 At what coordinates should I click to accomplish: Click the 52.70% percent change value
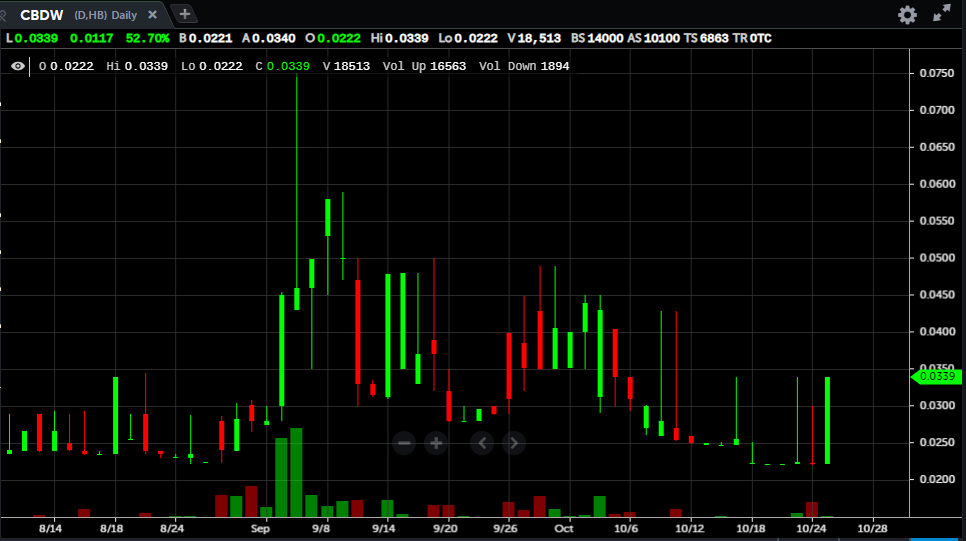tap(147, 38)
